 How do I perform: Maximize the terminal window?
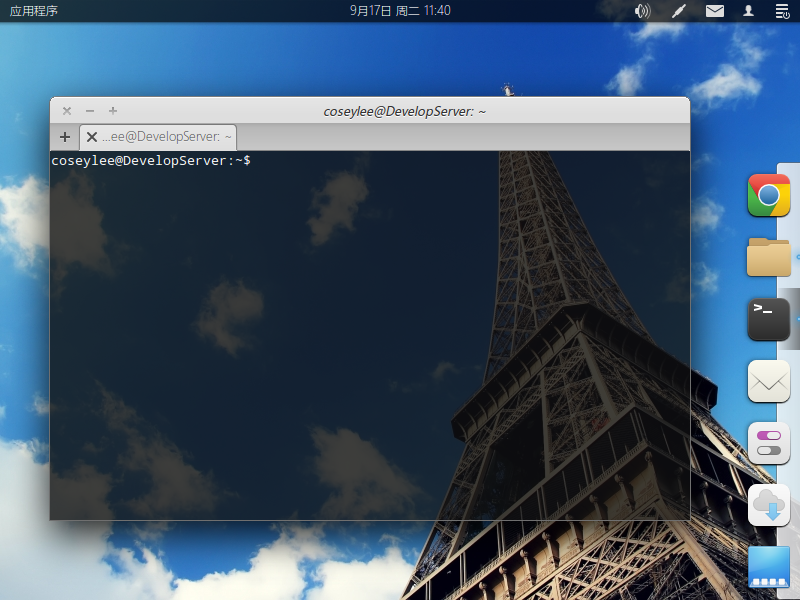tap(113, 111)
